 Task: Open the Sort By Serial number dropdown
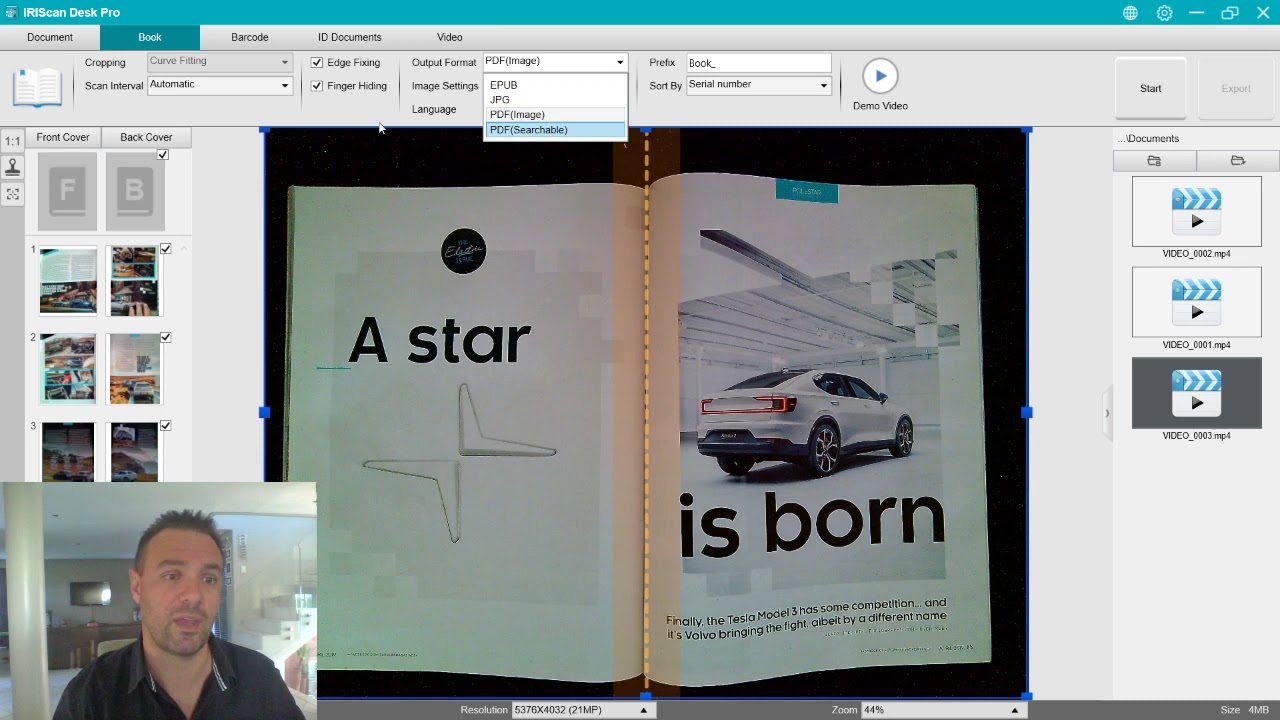[x=758, y=85]
